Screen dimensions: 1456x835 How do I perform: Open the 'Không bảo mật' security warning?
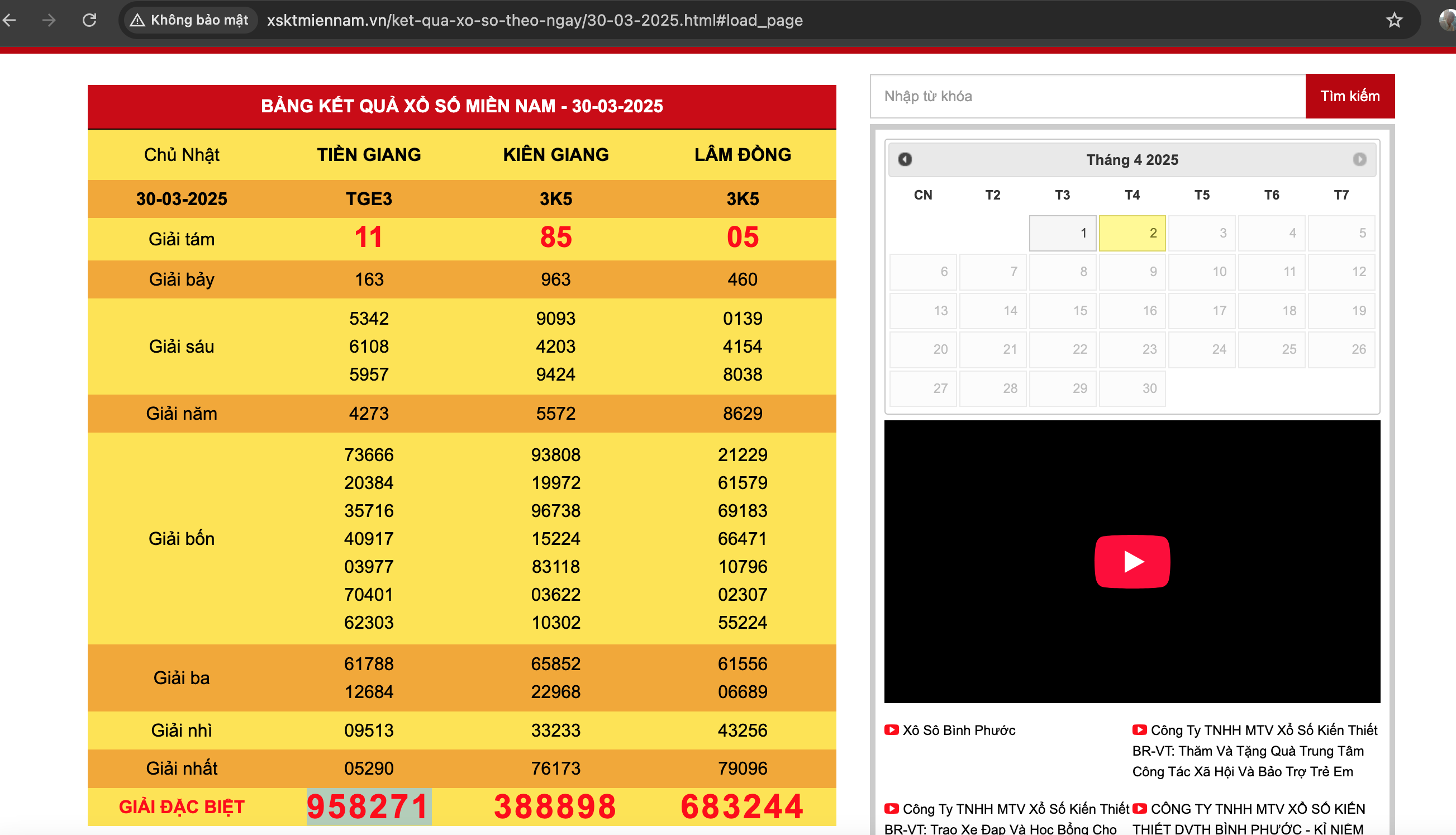190,21
